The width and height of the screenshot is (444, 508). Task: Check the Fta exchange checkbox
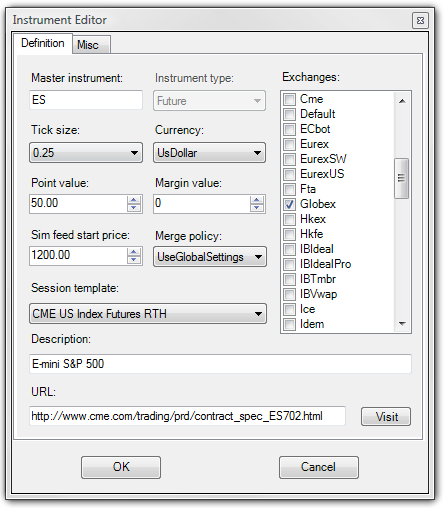[x=289, y=189]
